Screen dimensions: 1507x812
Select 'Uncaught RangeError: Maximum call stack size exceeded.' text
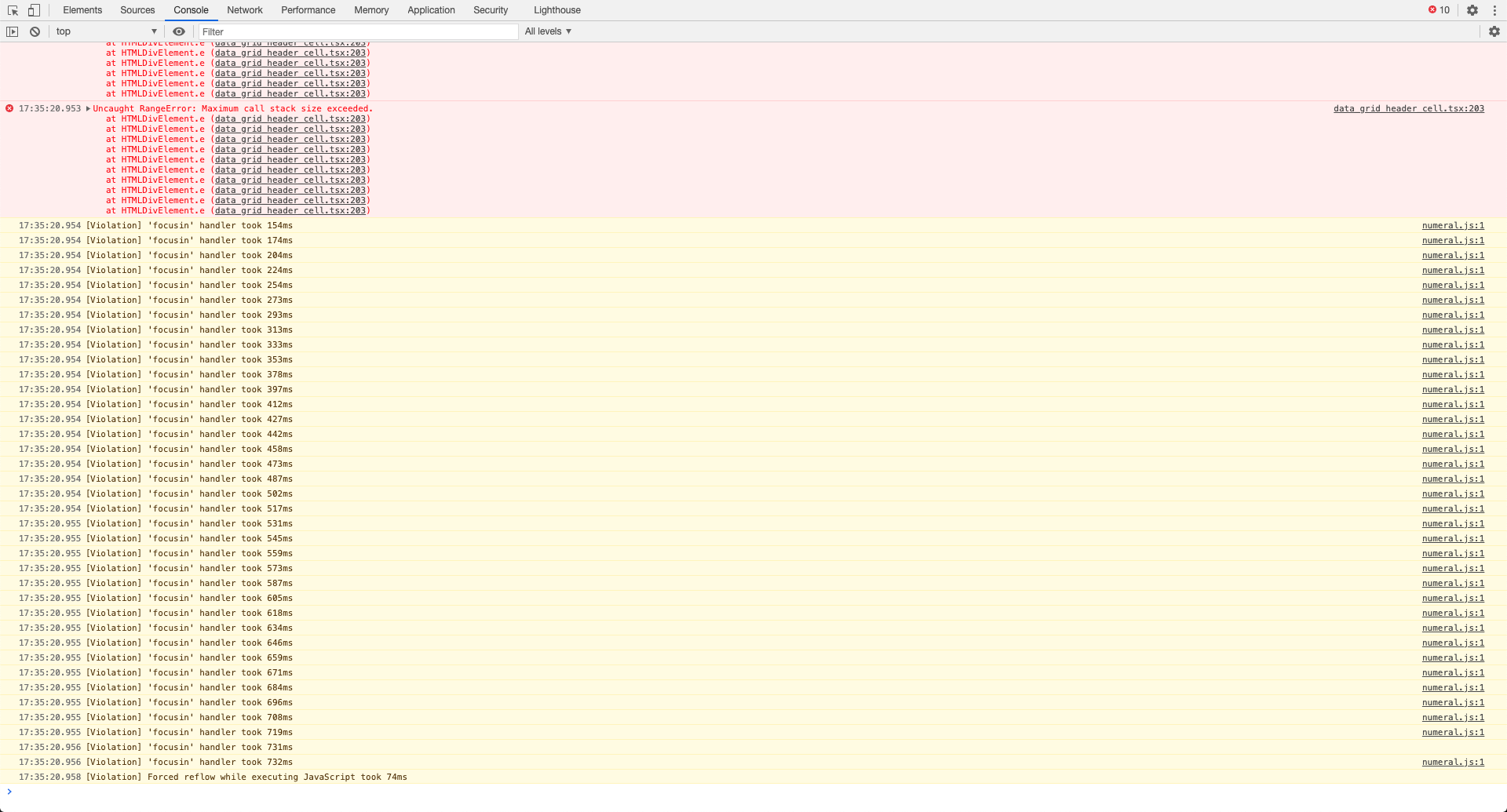(233, 108)
